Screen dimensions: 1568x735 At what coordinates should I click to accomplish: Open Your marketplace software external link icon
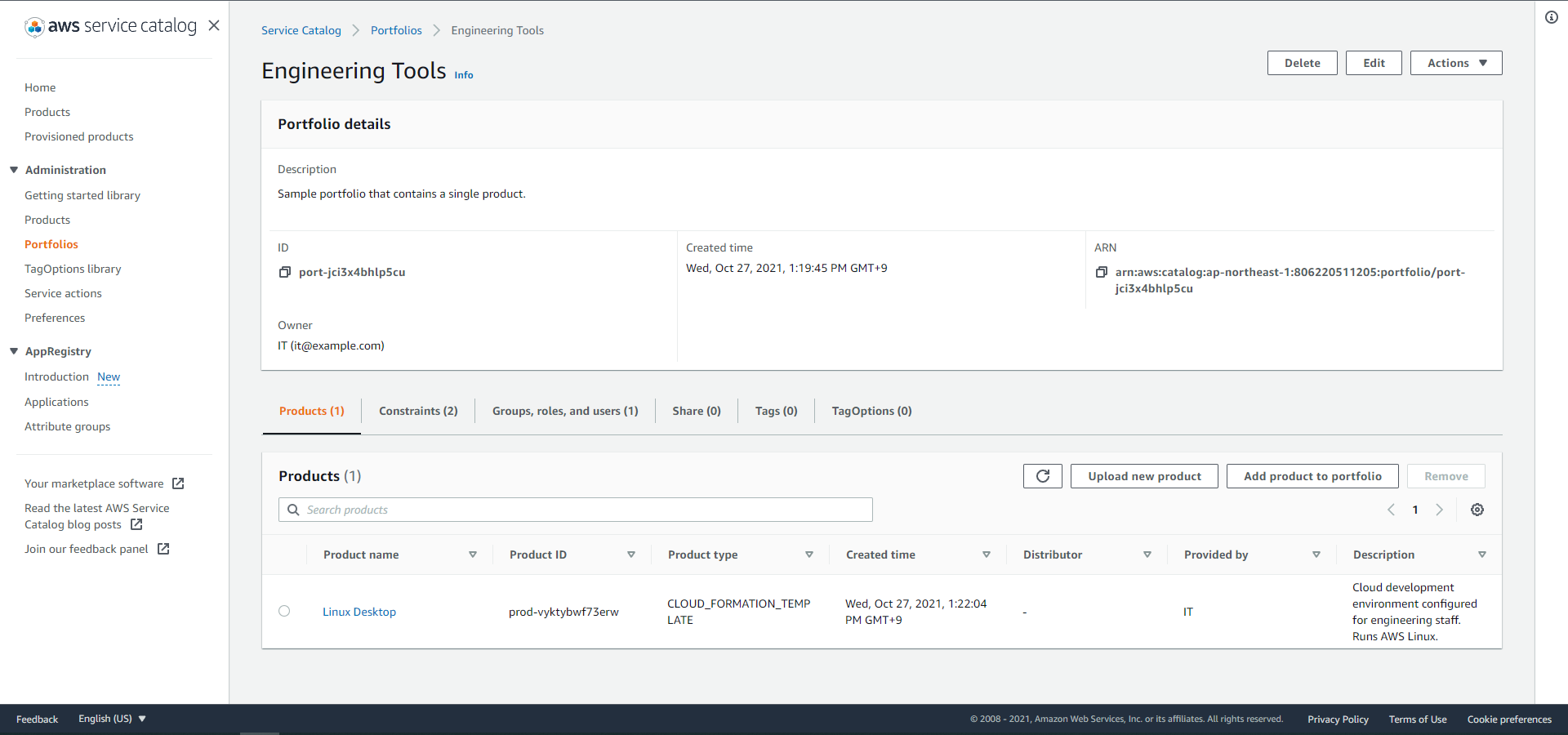[x=178, y=483]
